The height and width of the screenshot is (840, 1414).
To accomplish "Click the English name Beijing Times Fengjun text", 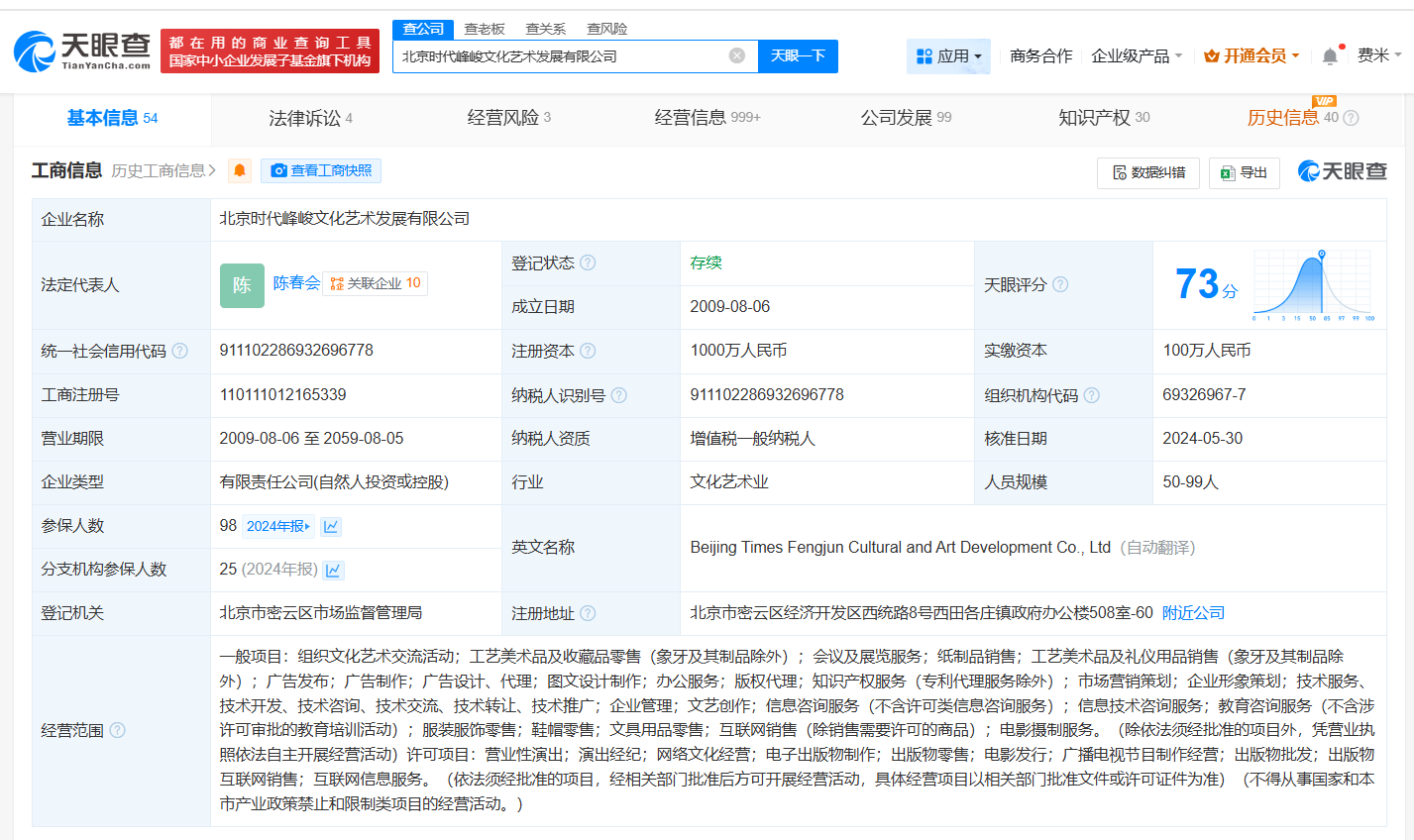I will click(x=900, y=548).
